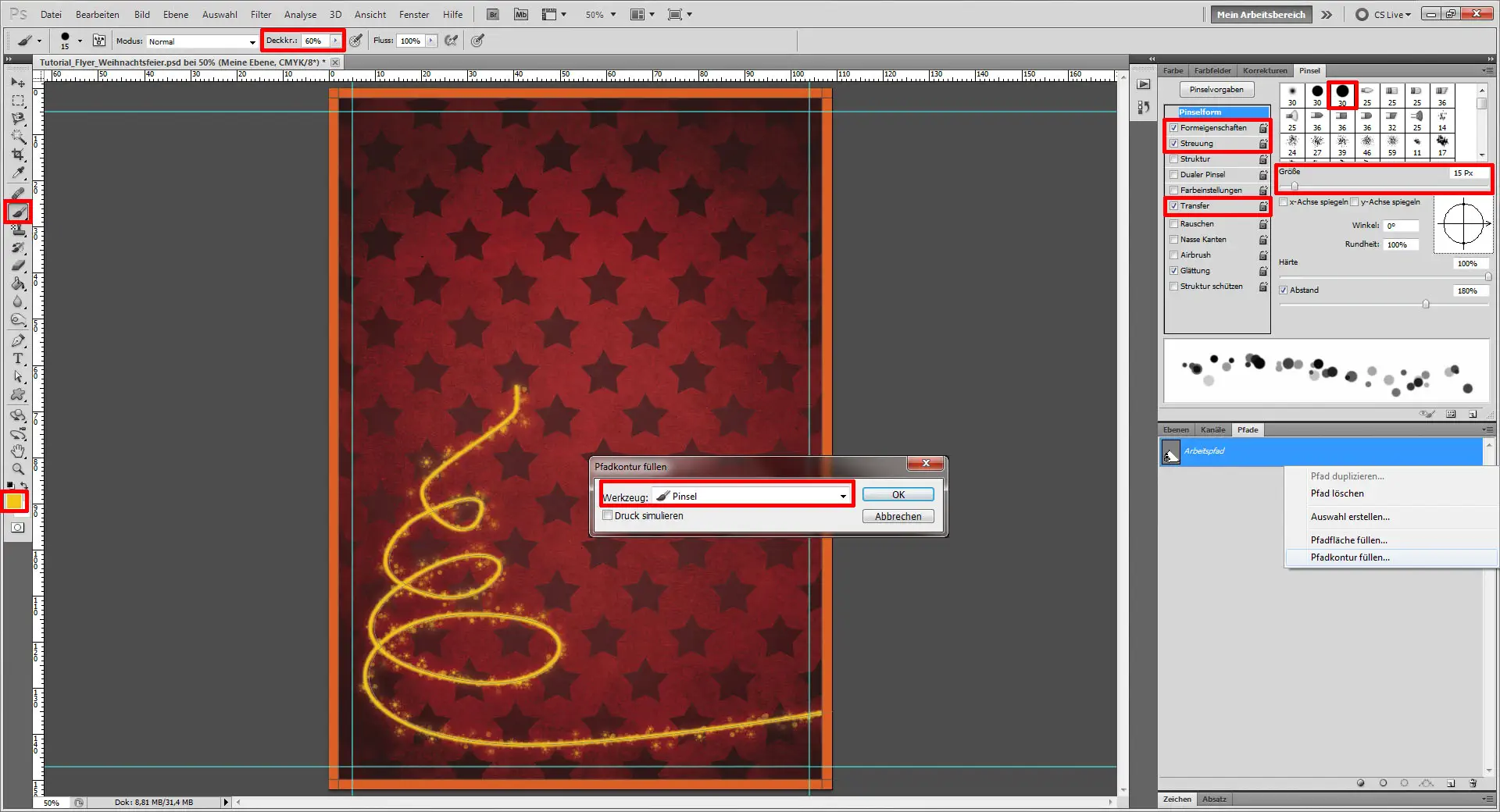The height and width of the screenshot is (812, 1500).
Task: Select the Blur tool
Action: click(x=18, y=301)
